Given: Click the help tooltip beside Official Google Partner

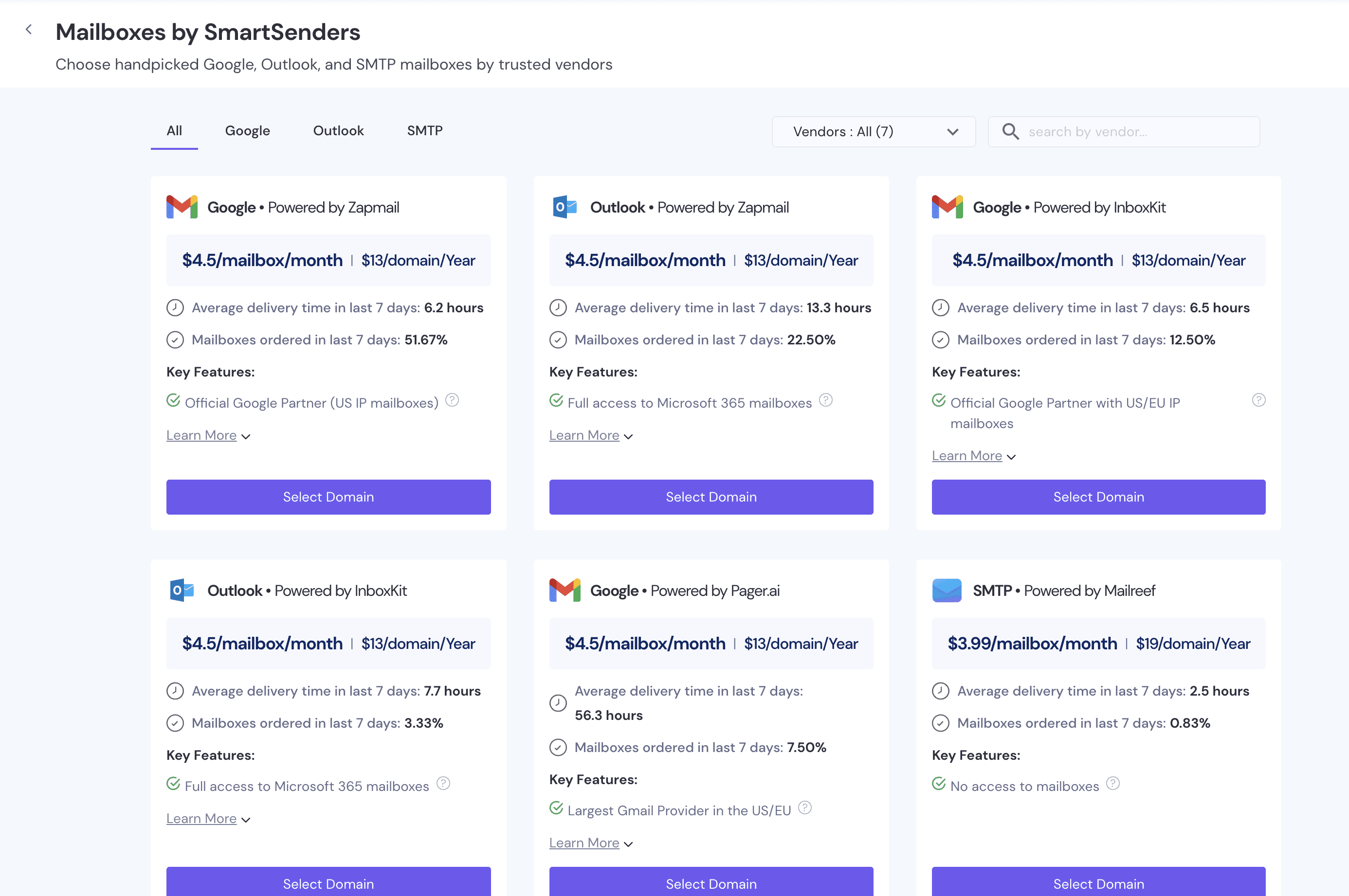Looking at the screenshot, I should pos(452,400).
